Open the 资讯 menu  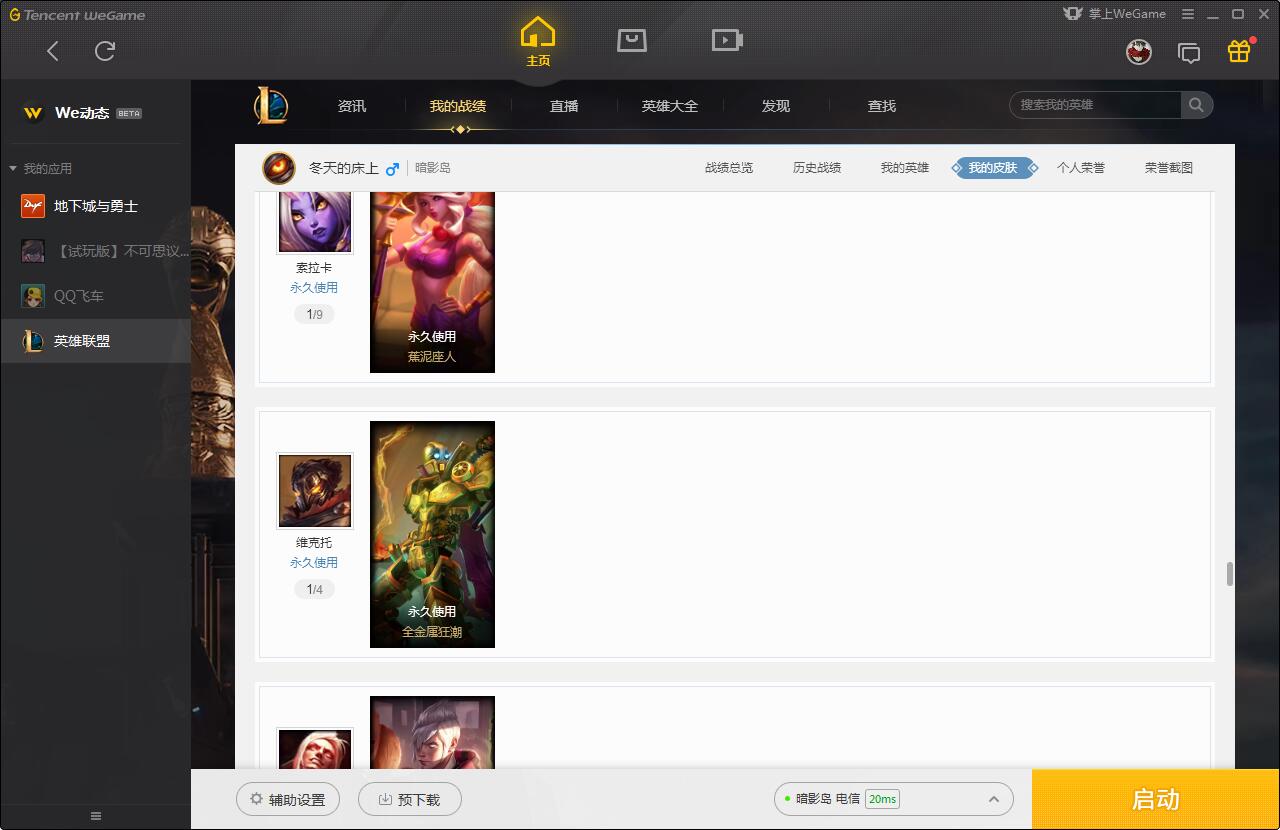tap(352, 106)
